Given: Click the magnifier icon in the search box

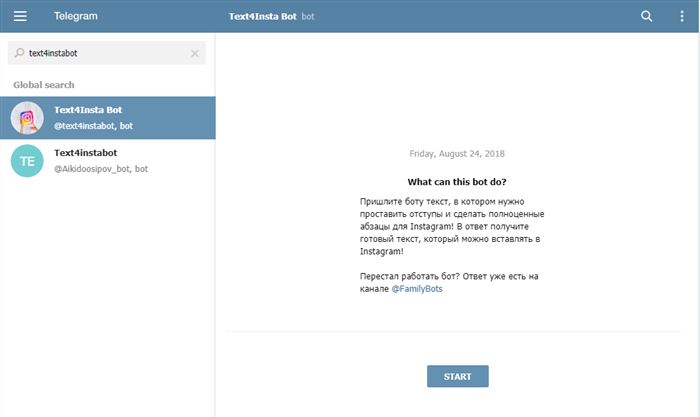Looking at the screenshot, I should click(x=19, y=53).
